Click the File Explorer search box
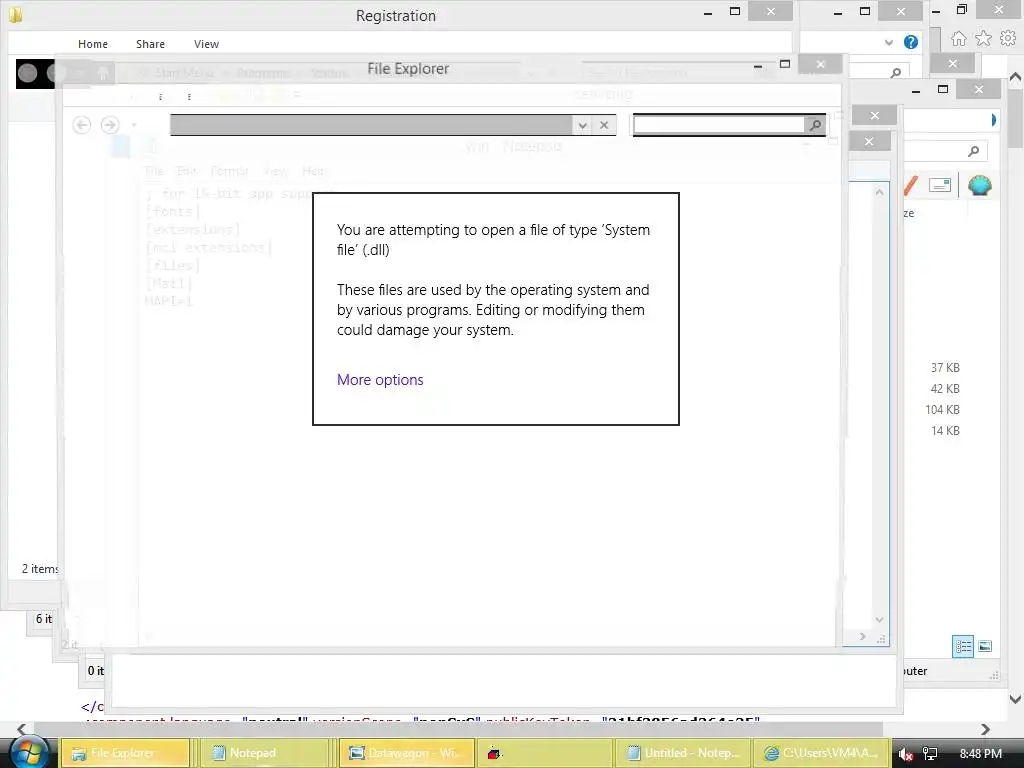Viewport: 1024px width, 768px height. [x=718, y=124]
